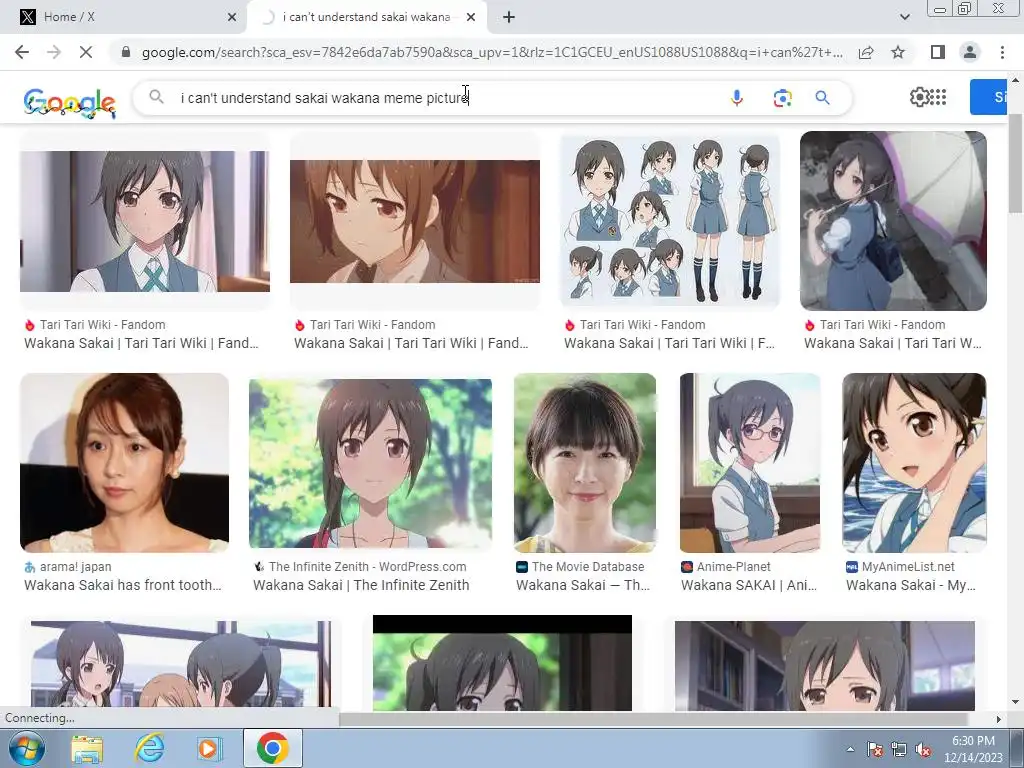This screenshot has width=1024, height=768.
Task: Open the tab search dropdown
Action: coord(904,17)
